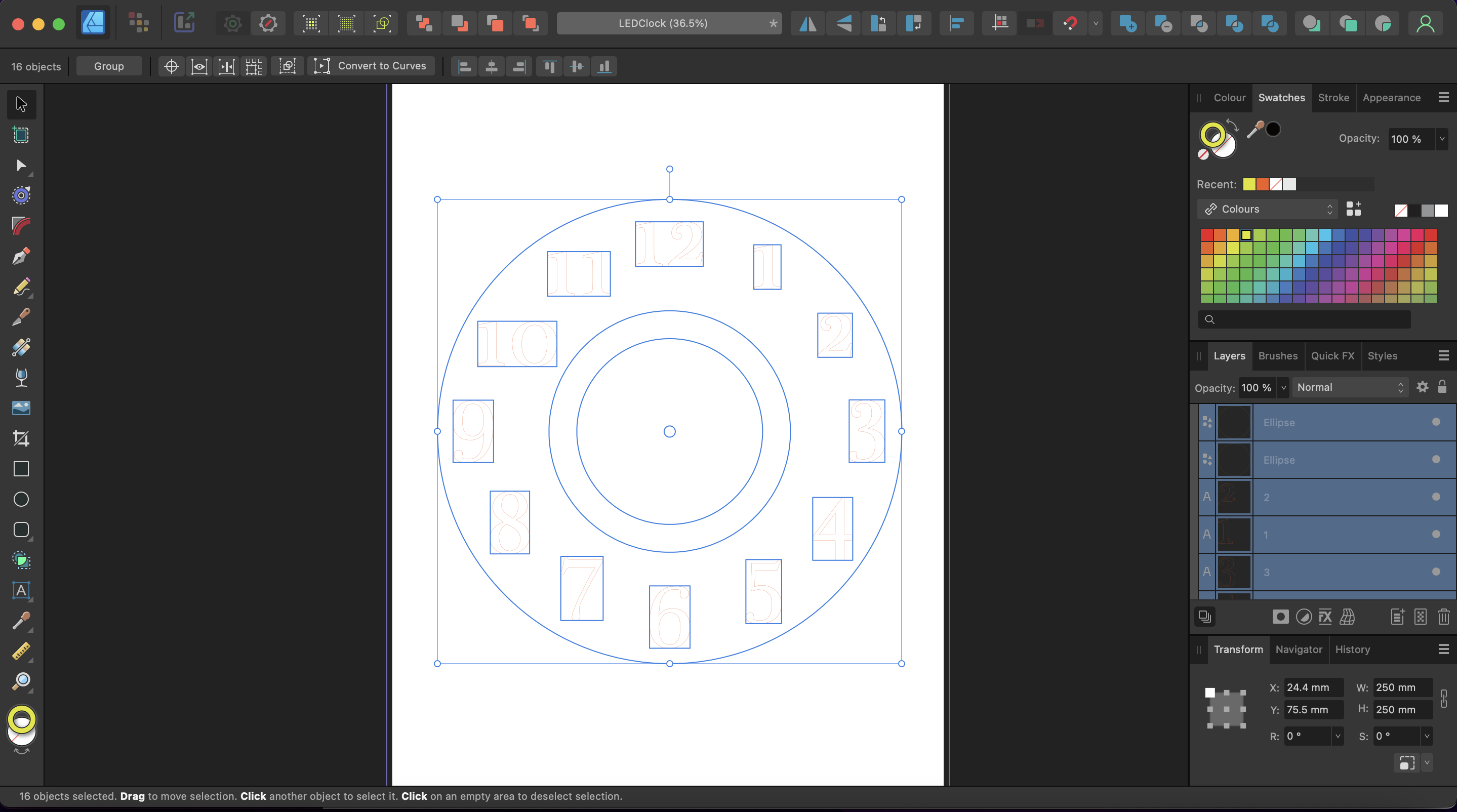The image size is (1457, 812).
Task: Select the Zoom tool in toolbar
Action: (21, 680)
